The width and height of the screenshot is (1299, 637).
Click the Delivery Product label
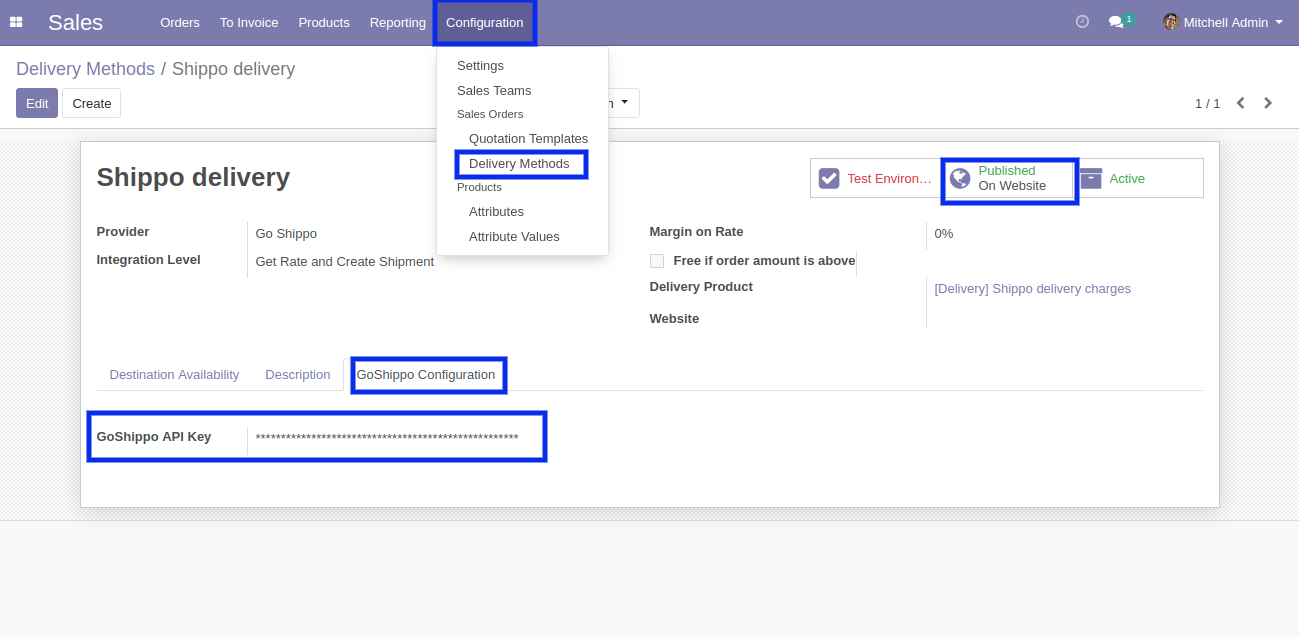tap(701, 287)
